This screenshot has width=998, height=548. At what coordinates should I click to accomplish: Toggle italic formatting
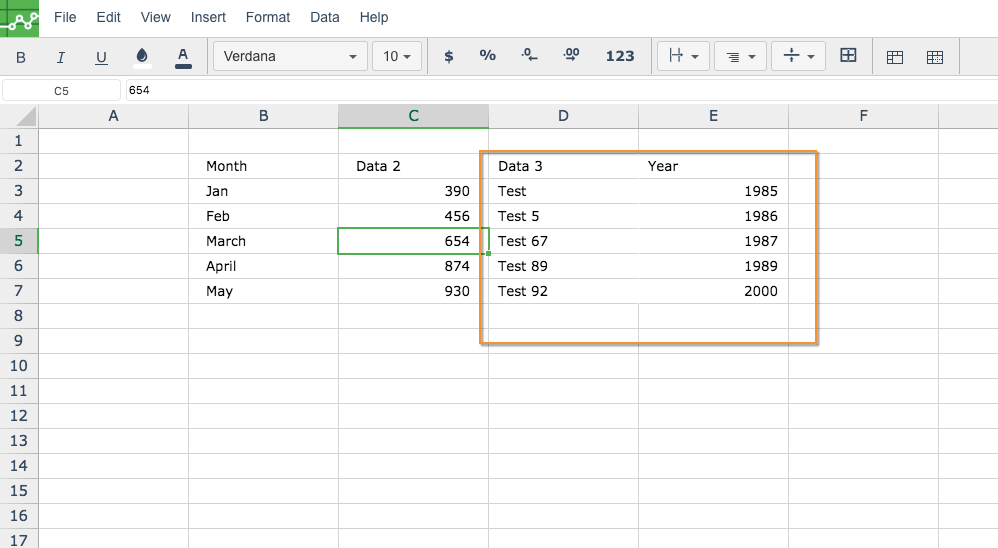60,57
